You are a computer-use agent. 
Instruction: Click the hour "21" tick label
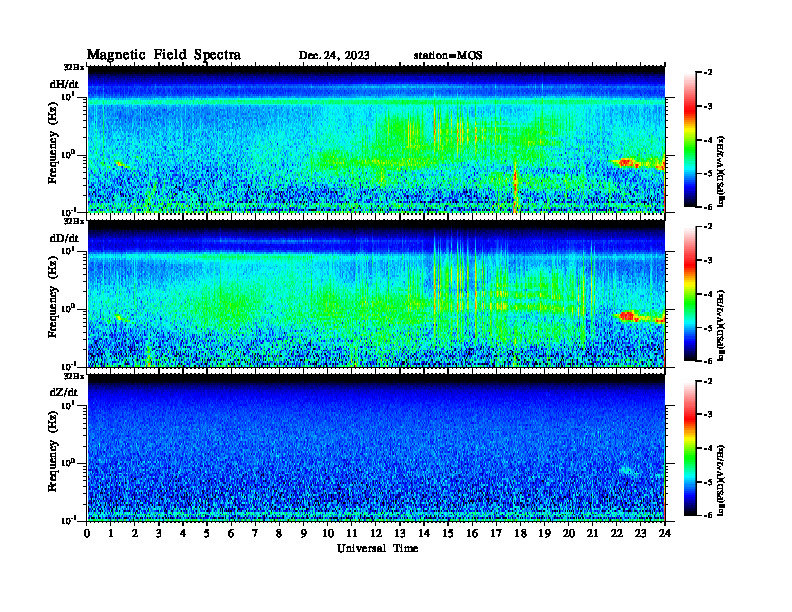coord(592,534)
